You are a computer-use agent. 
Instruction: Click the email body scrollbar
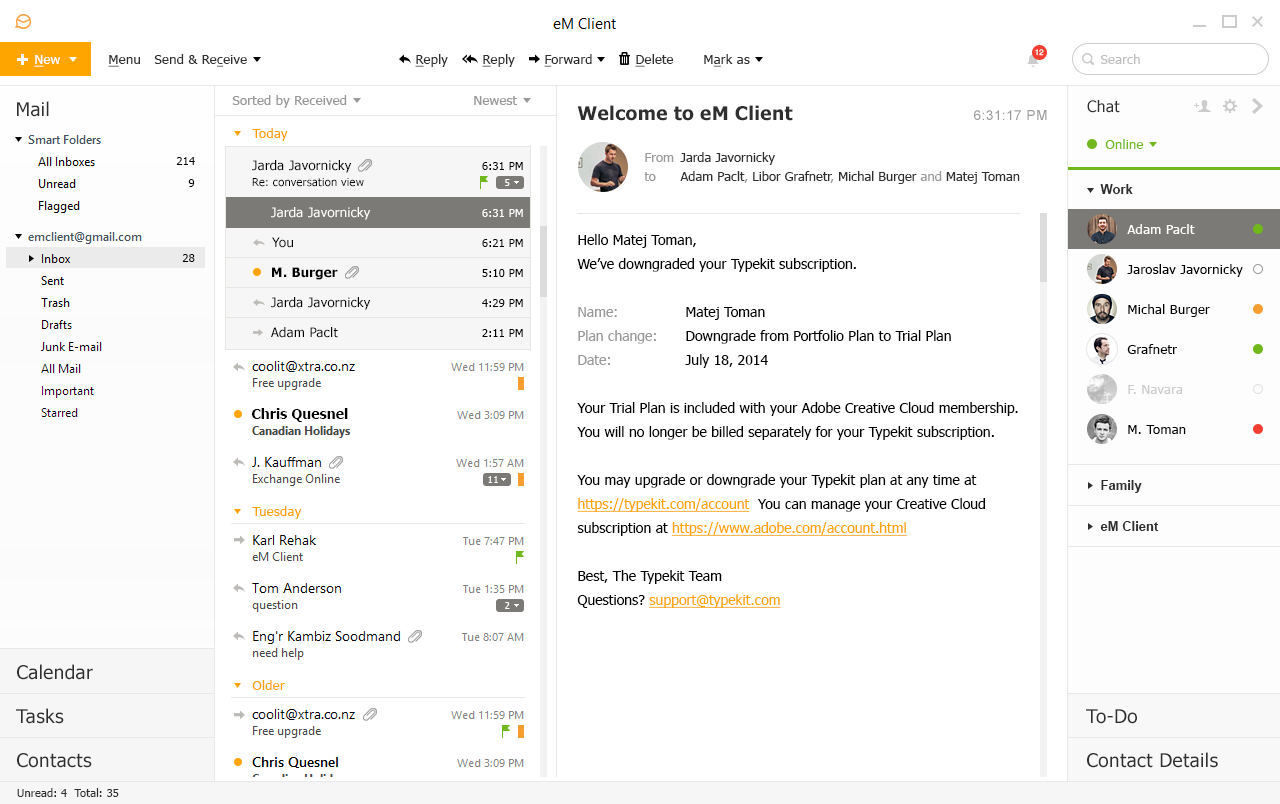coord(1043,247)
